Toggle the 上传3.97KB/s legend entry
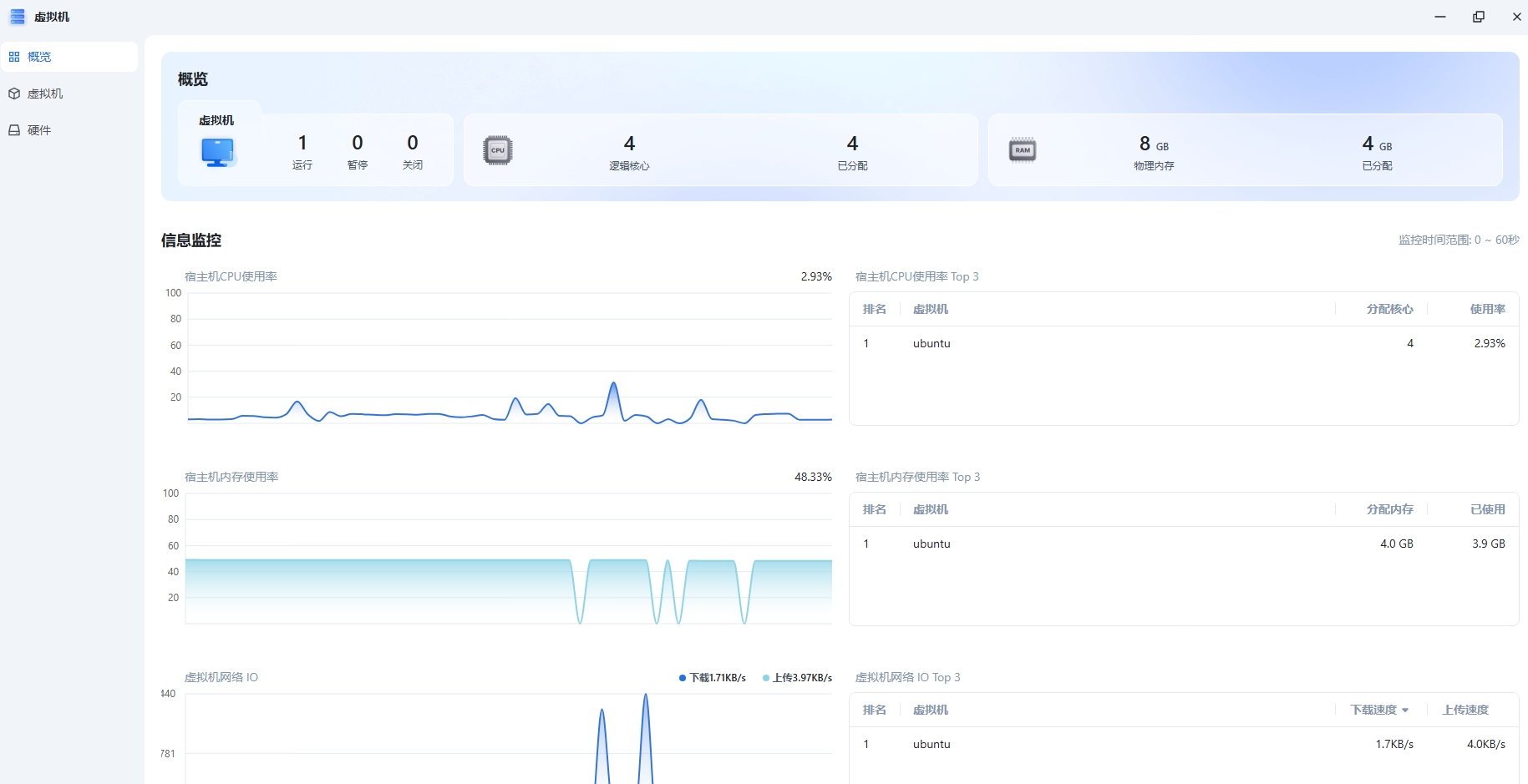This screenshot has height=784, width=1528. [x=797, y=678]
